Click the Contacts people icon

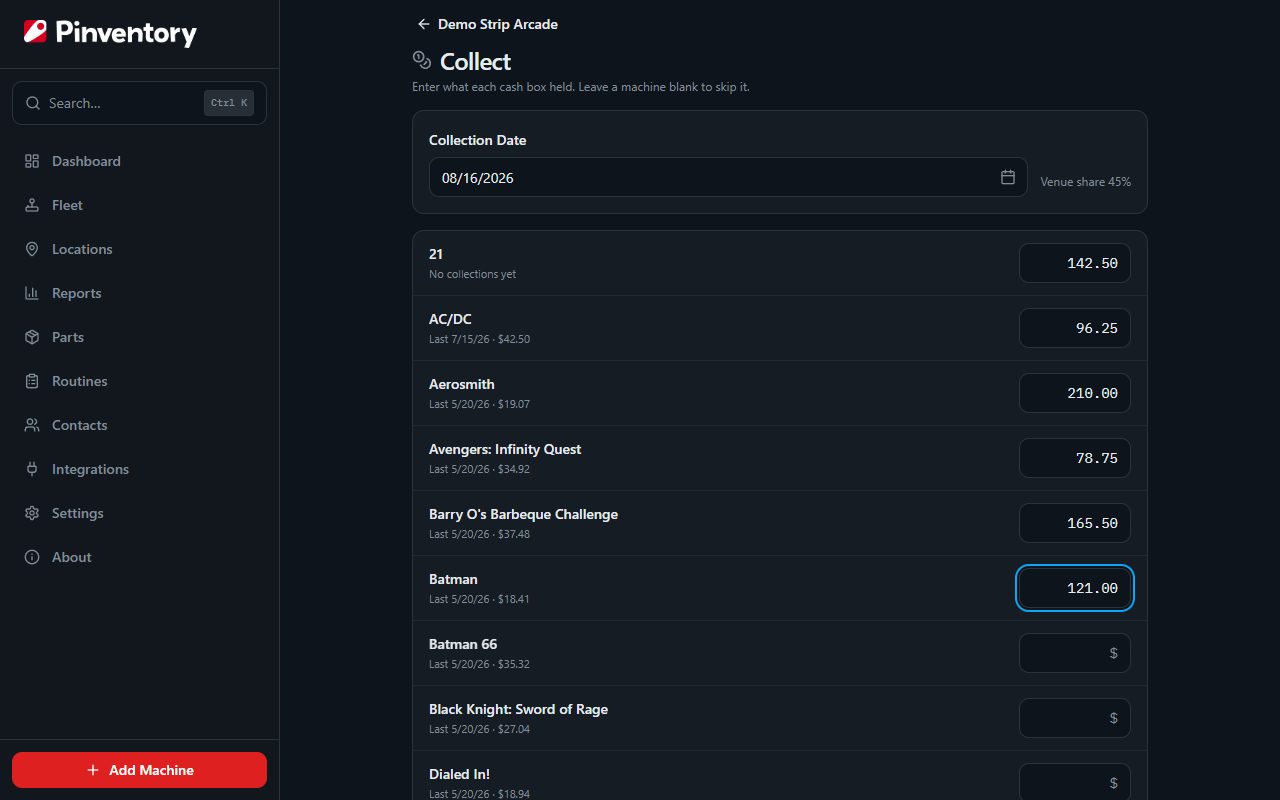[x=32, y=425]
